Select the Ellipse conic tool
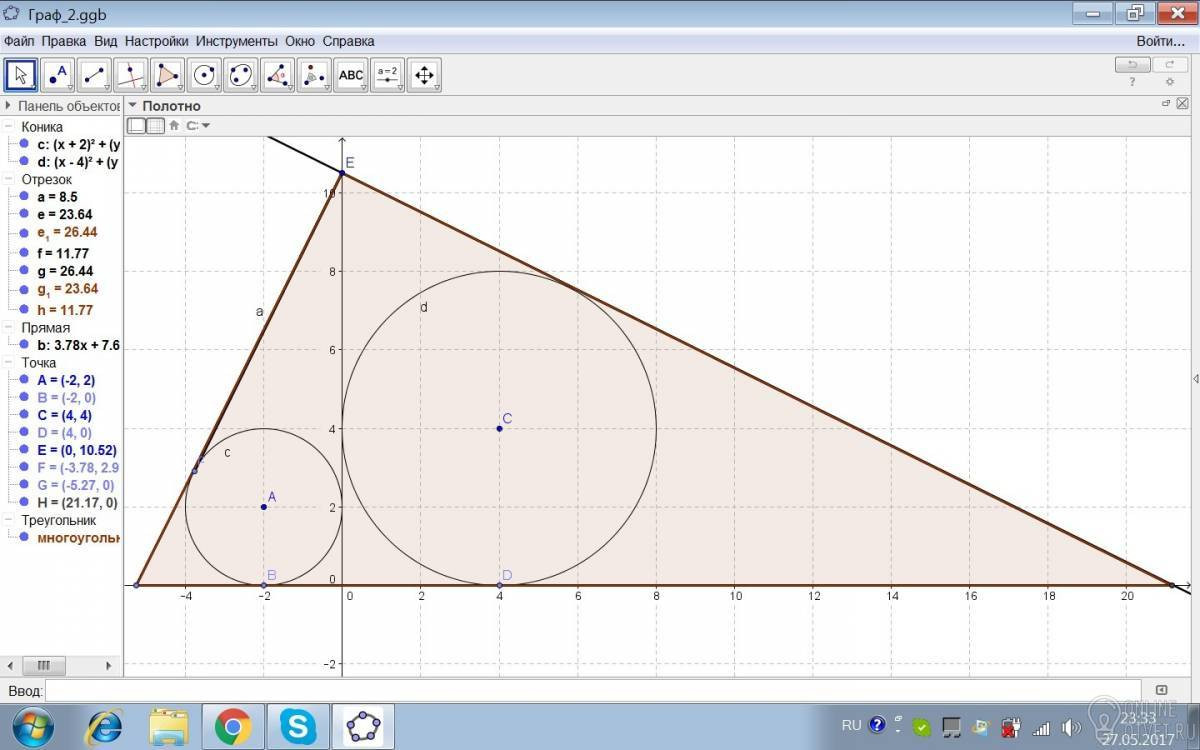1200x750 pixels. (241, 75)
